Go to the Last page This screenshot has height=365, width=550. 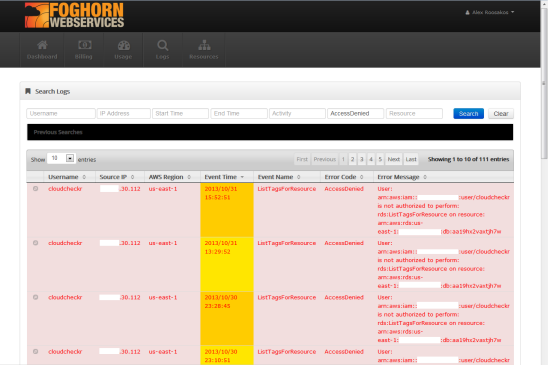point(411,159)
